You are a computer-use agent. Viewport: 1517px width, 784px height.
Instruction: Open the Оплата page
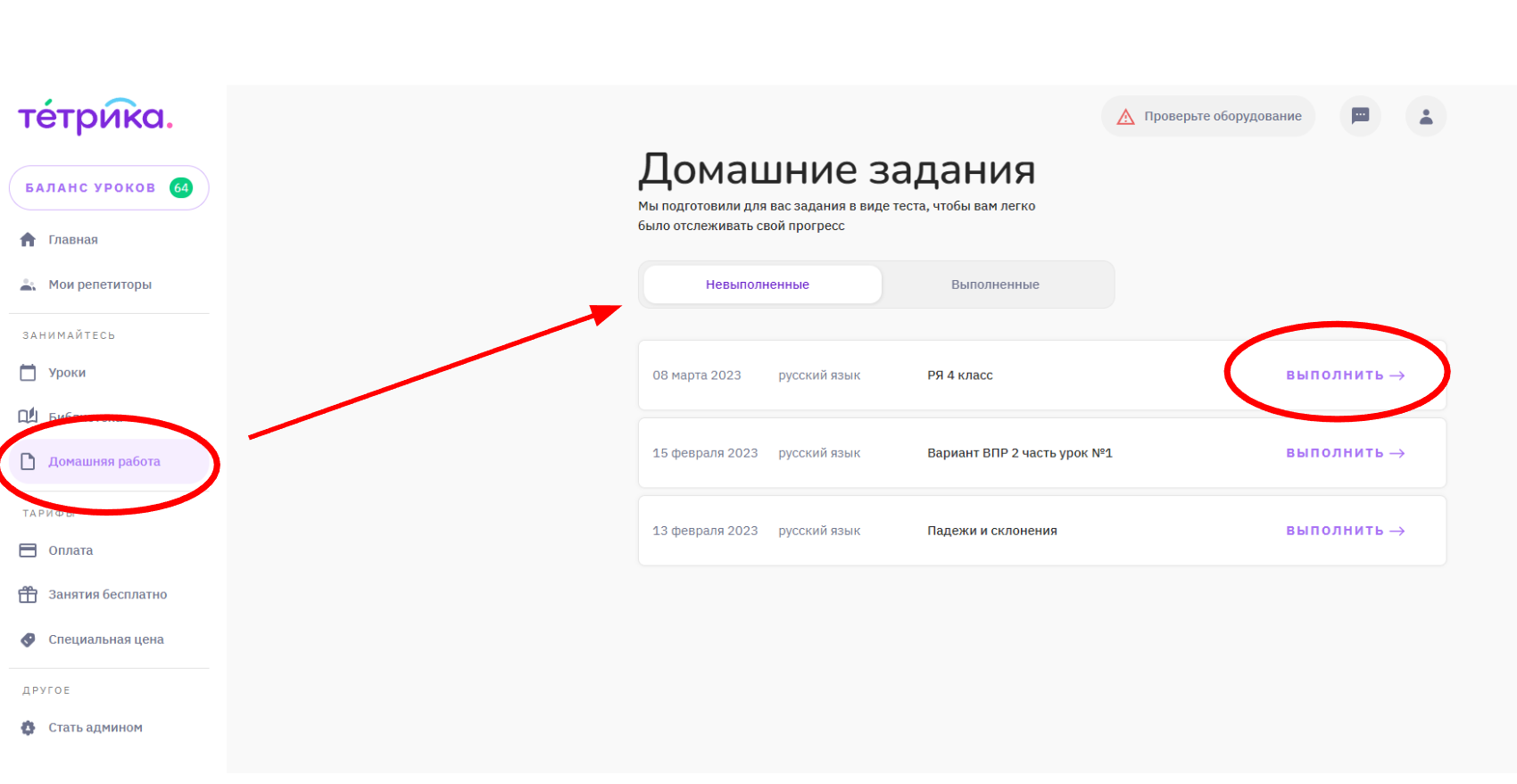pos(70,550)
